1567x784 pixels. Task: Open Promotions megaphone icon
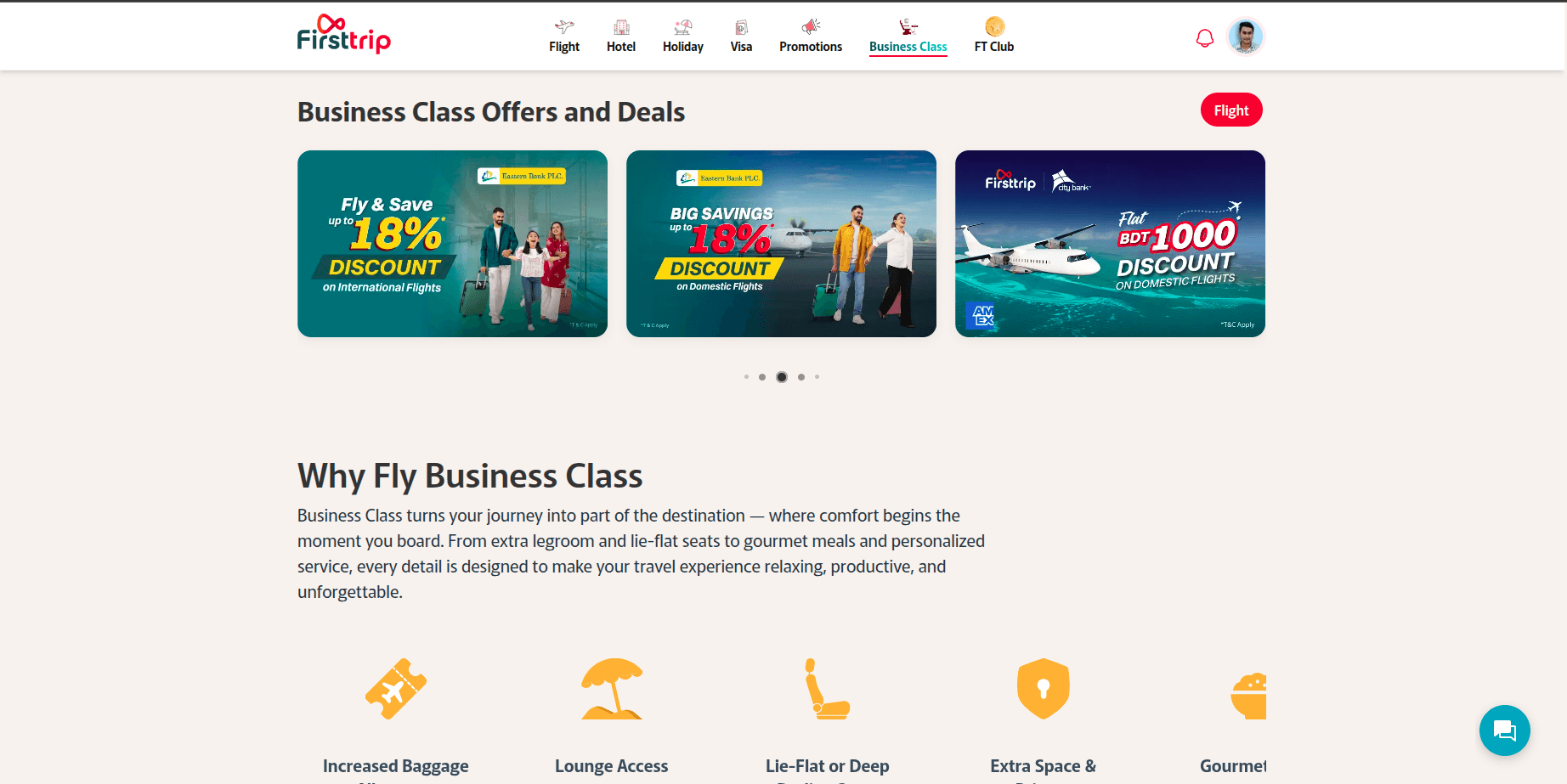click(x=811, y=26)
